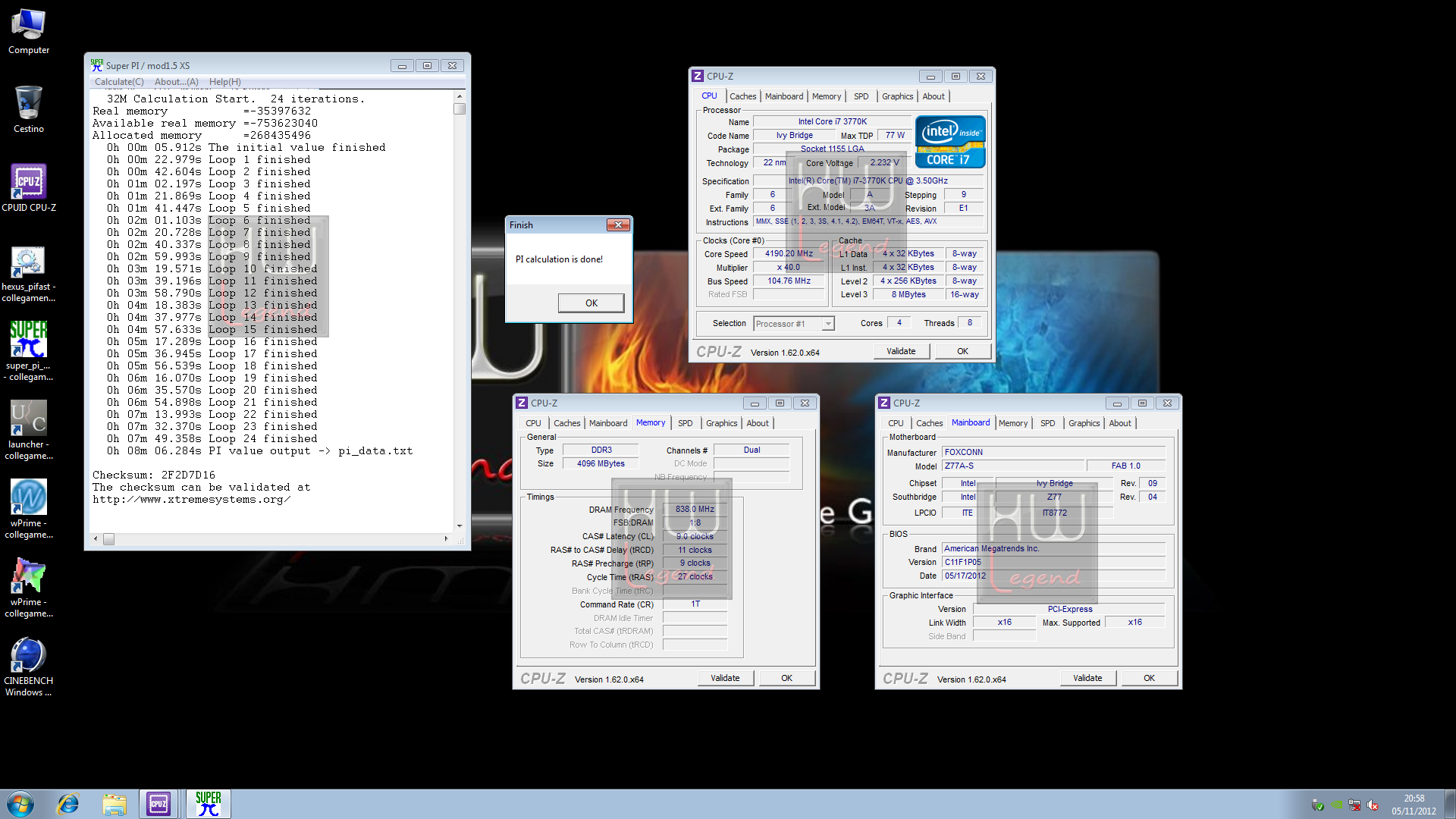
Task: Open the Cestino recycle bin icon
Action: [x=29, y=110]
